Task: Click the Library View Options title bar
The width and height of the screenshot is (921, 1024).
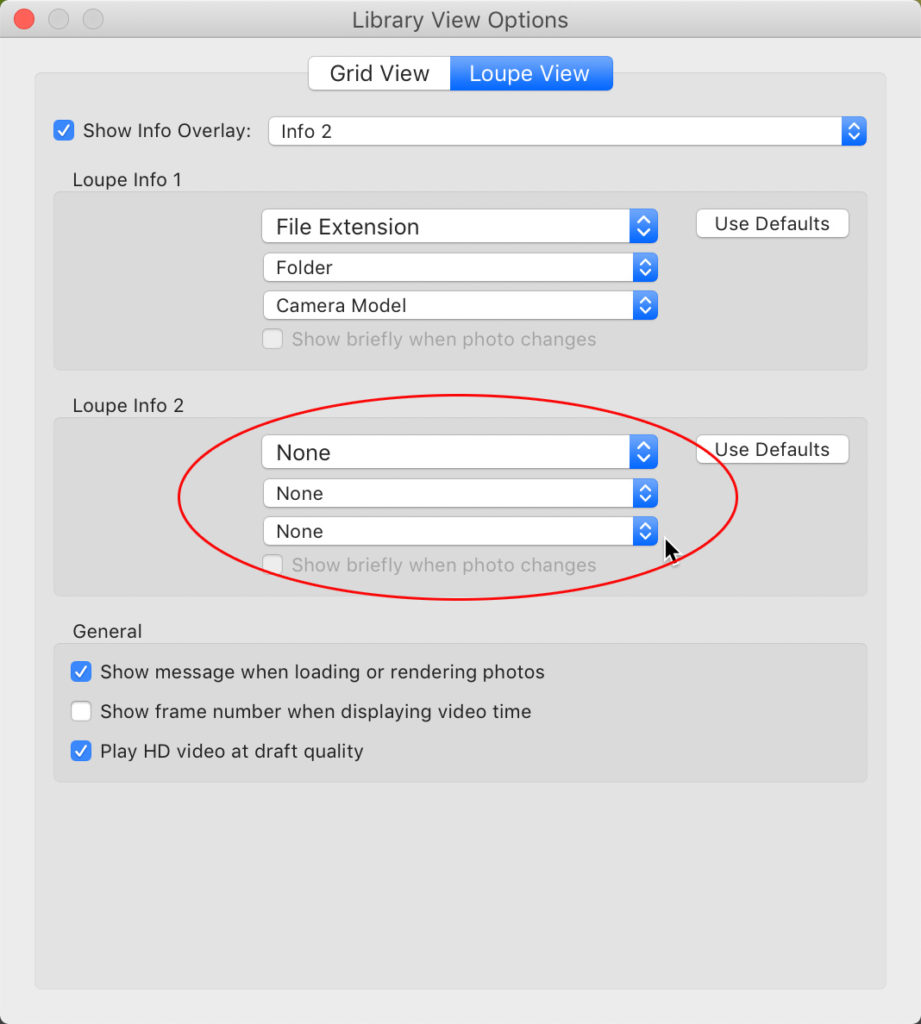Action: 460,20
